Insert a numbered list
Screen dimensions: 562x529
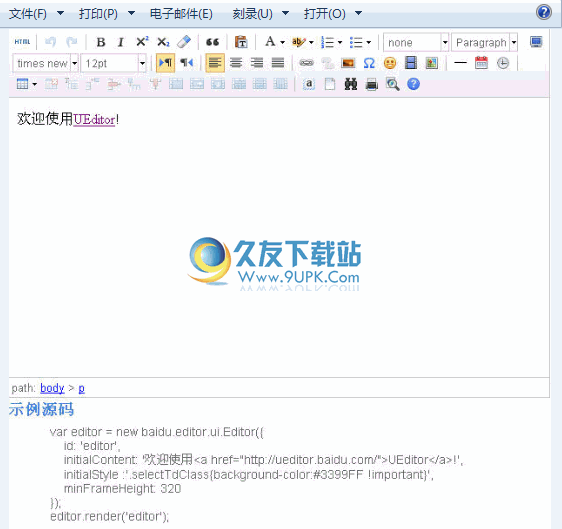pyautogui.click(x=327, y=42)
